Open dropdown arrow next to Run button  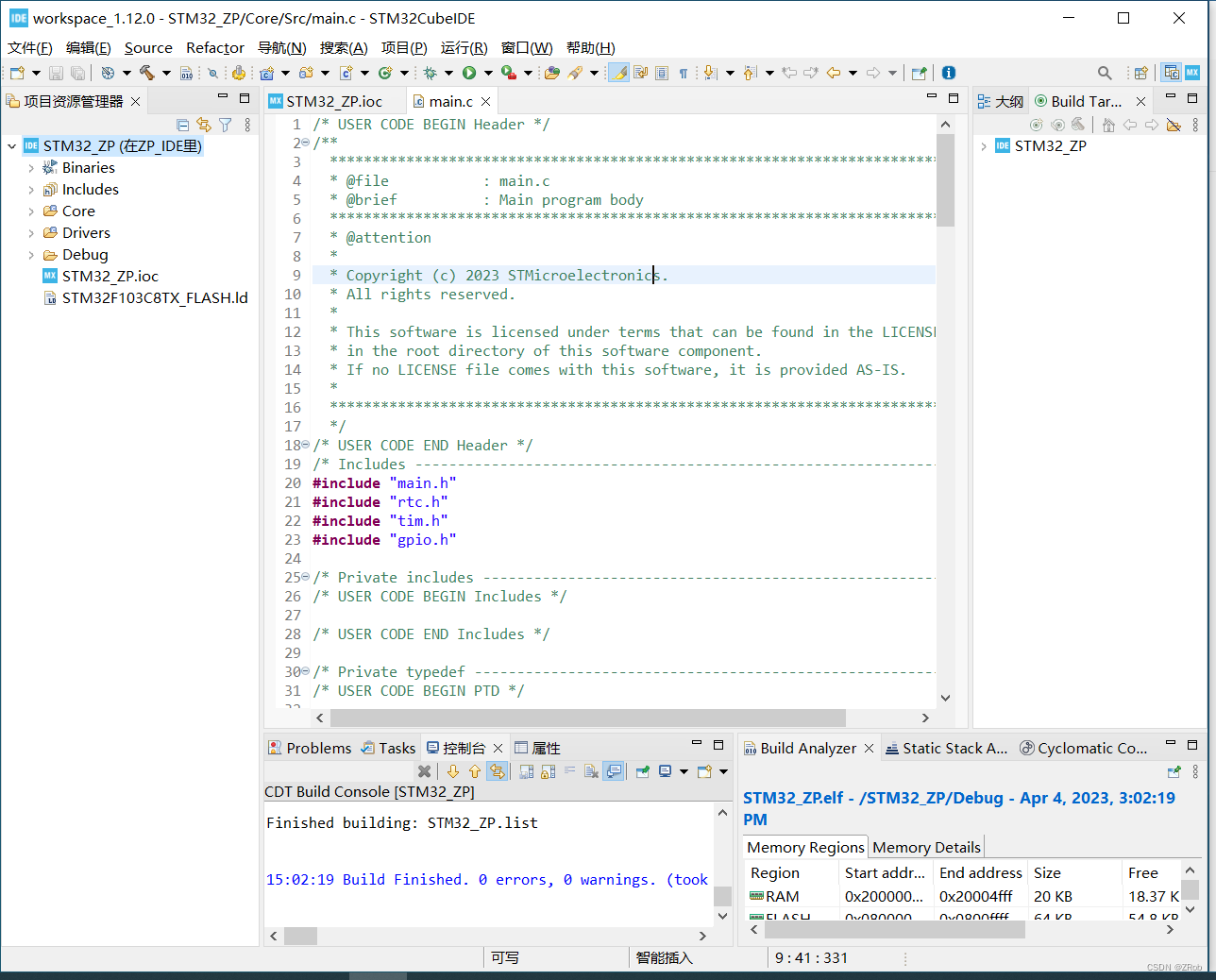point(488,73)
